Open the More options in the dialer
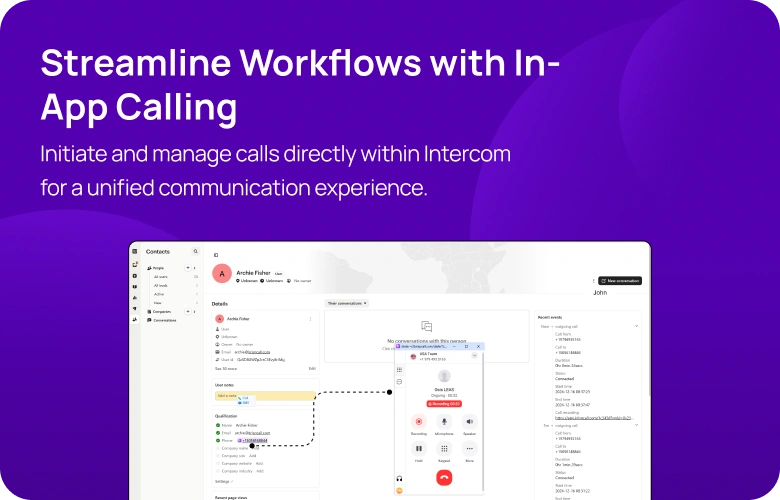 click(470, 448)
